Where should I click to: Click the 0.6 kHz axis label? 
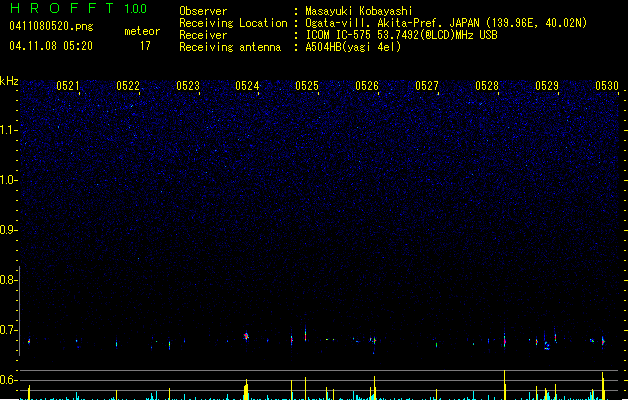pos(8,380)
